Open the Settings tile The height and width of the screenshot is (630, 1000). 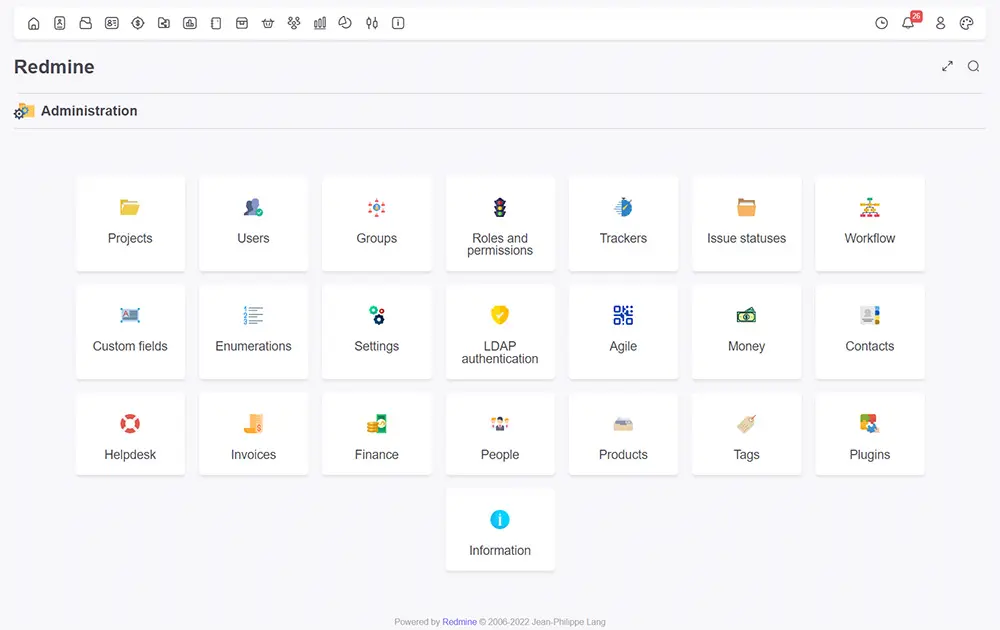(376, 332)
